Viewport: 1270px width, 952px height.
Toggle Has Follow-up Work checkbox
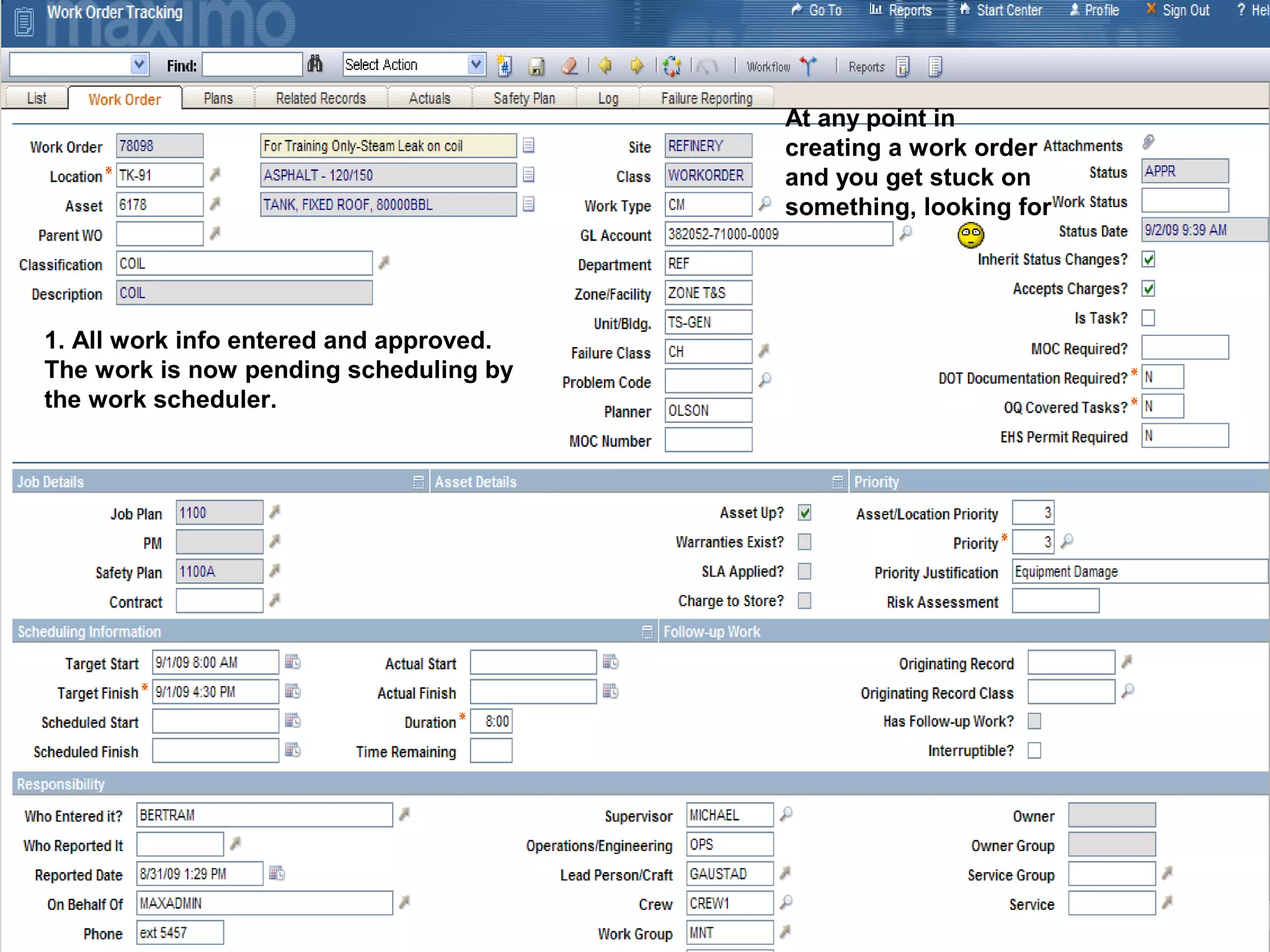pyautogui.click(x=1034, y=721)
